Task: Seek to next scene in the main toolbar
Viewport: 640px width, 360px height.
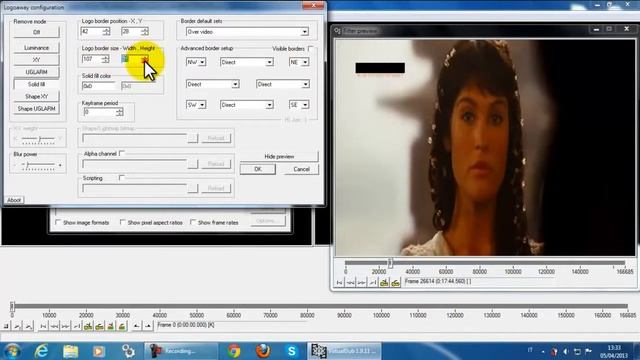Action: (x=122, y=326)
